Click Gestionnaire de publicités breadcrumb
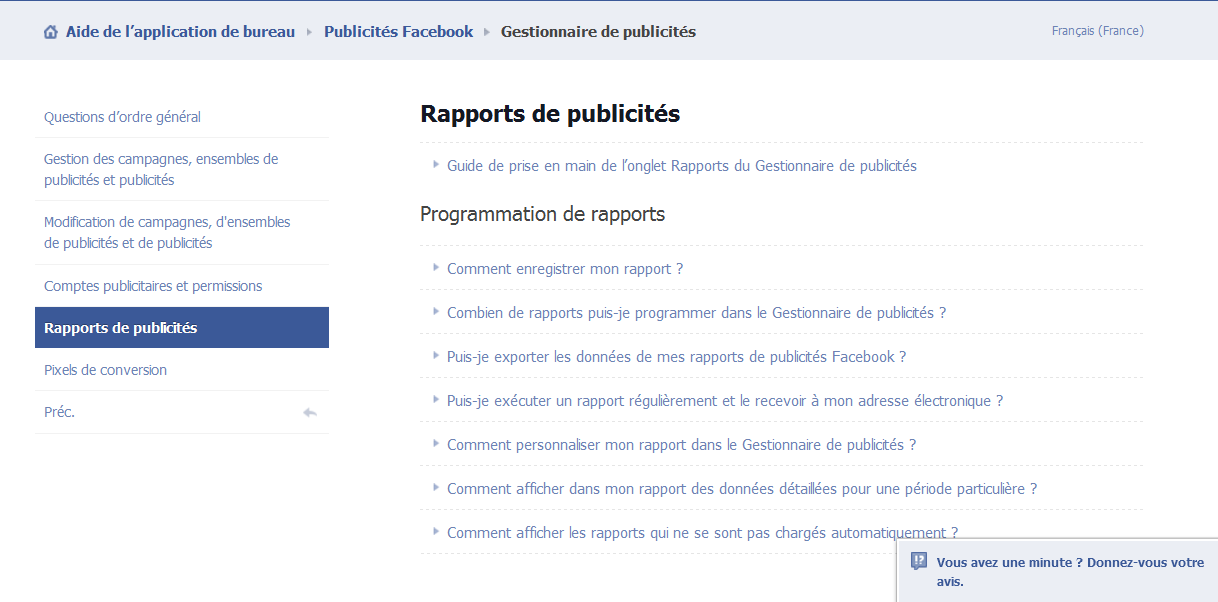This screenshot has width=1218, height=602. pos(598,31)
